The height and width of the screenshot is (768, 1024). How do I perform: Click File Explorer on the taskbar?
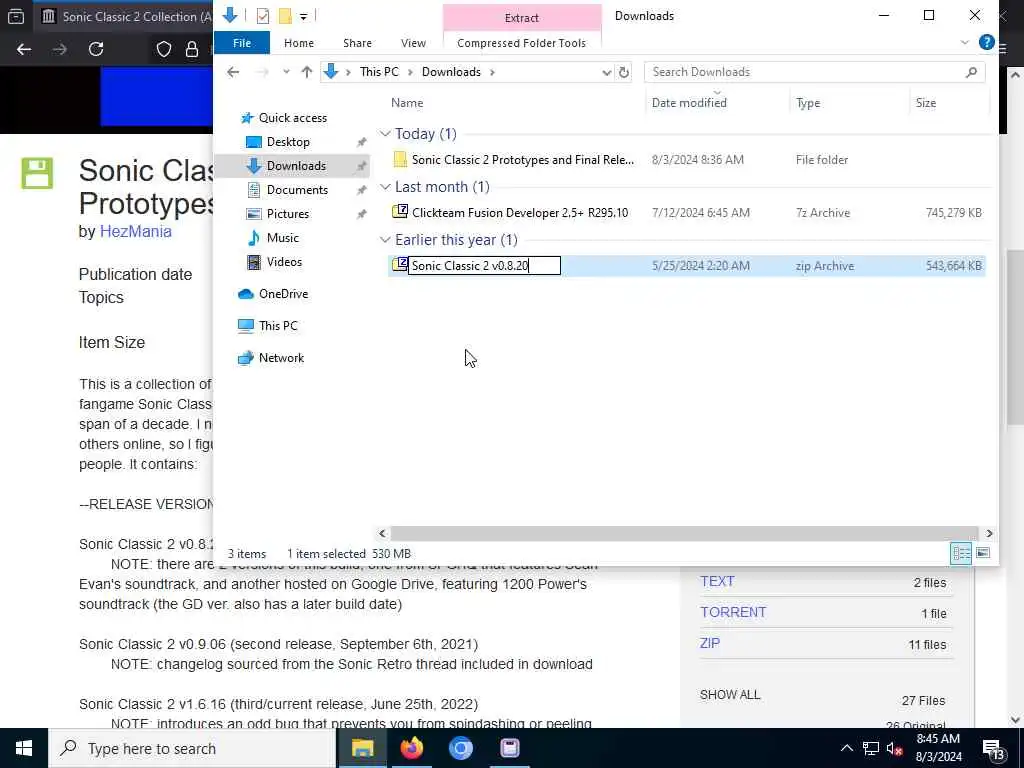click(x=362, y=748)
